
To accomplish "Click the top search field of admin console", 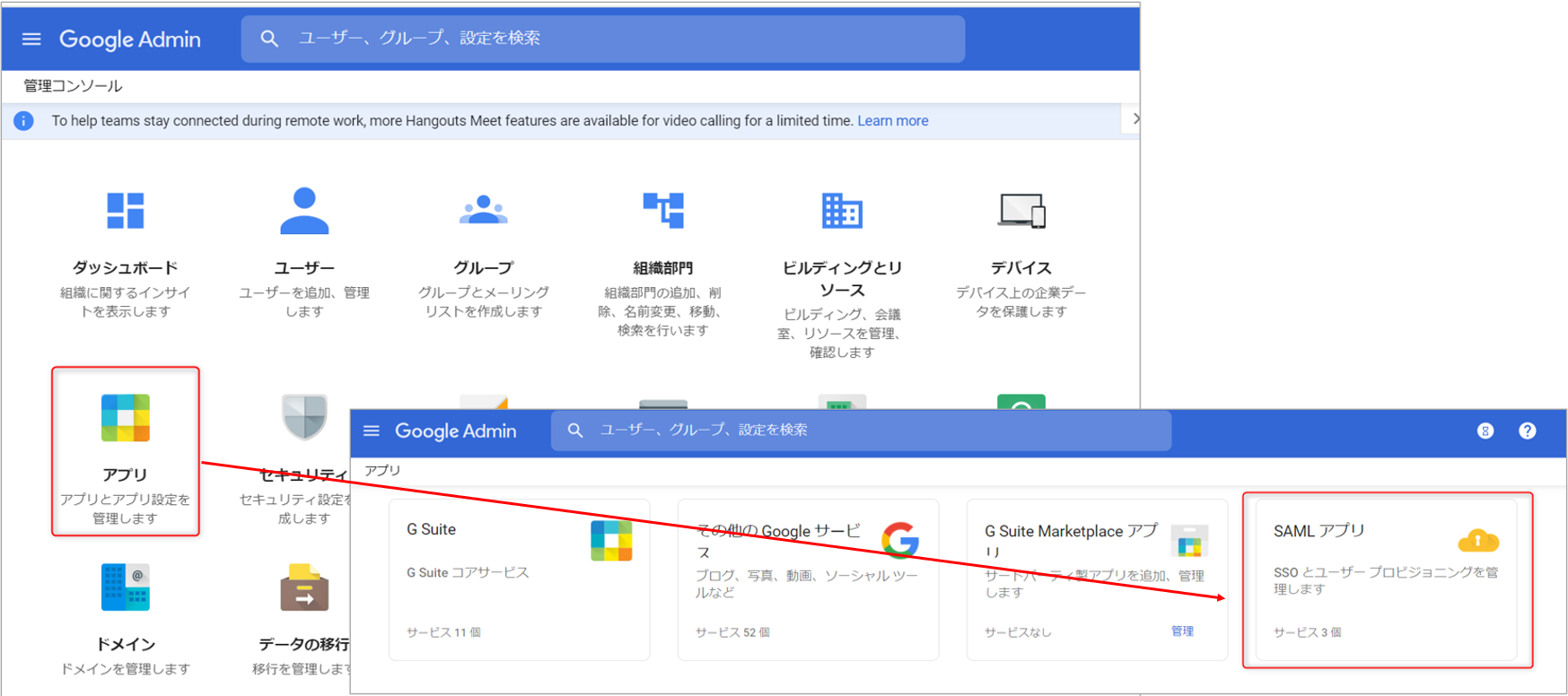I will point(603,39).
